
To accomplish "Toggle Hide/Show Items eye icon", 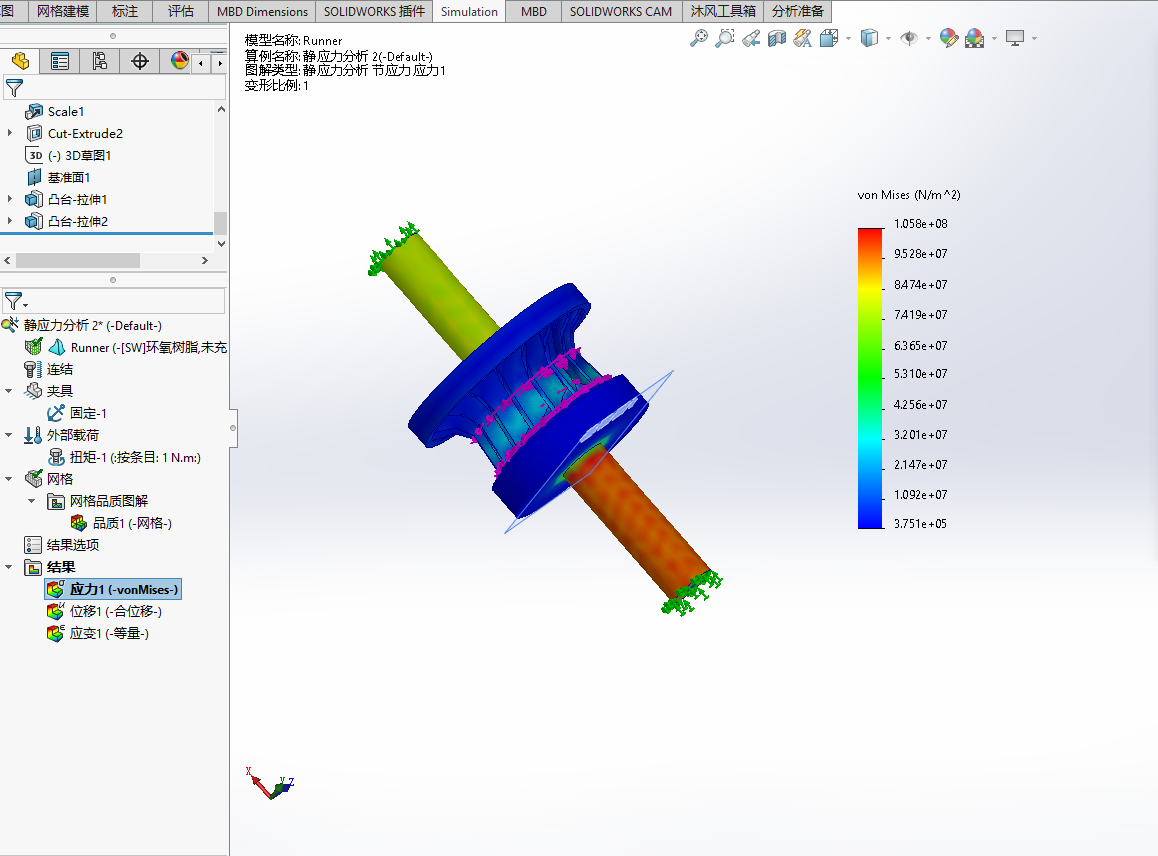I will click(x=909, y=38).
